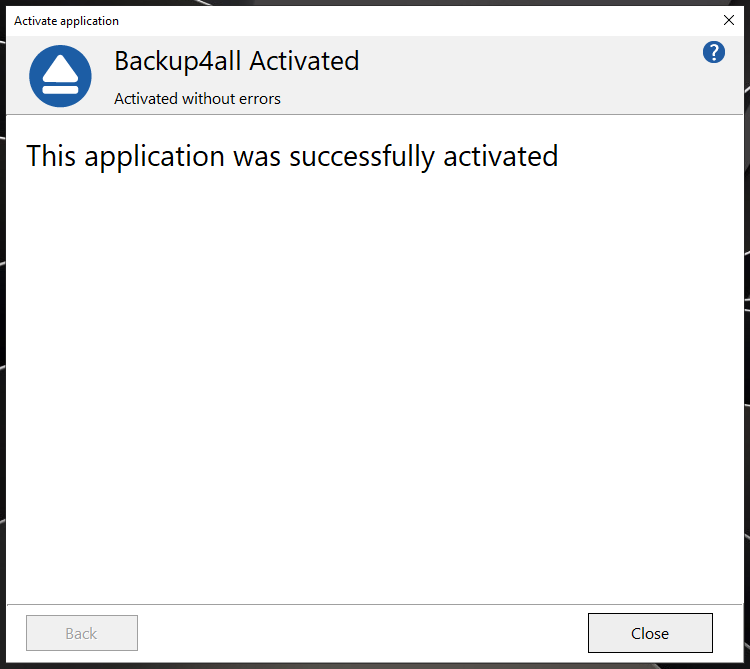
Task: Click the word "Activated" in the heading
Action: [x=304, y=61]
